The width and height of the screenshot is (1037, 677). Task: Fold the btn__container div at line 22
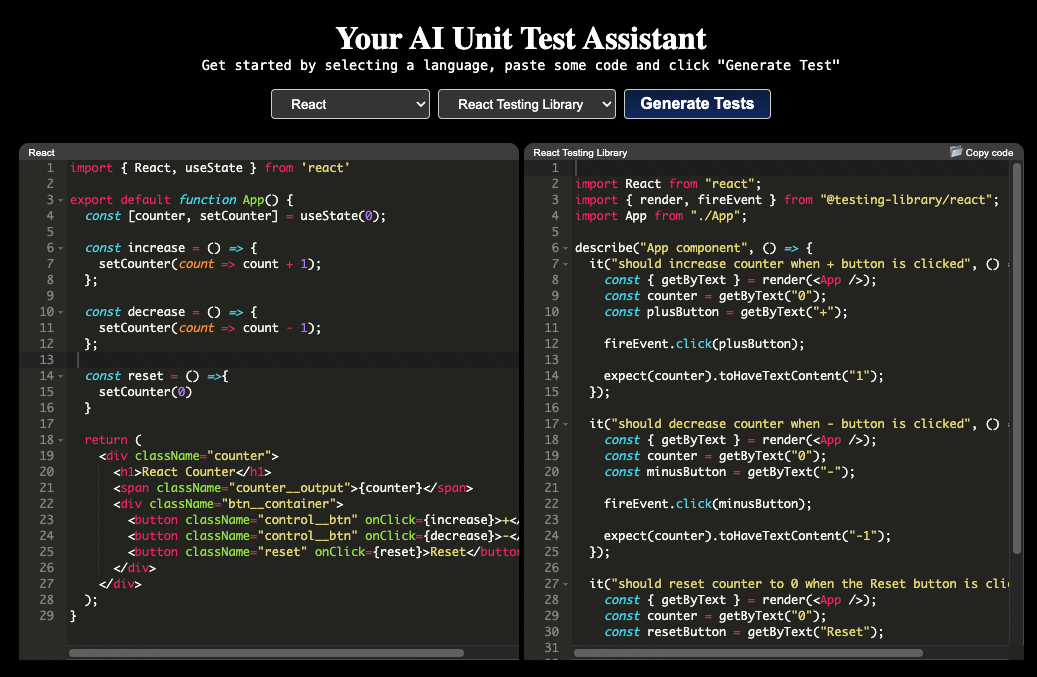[x=61, y=504]
